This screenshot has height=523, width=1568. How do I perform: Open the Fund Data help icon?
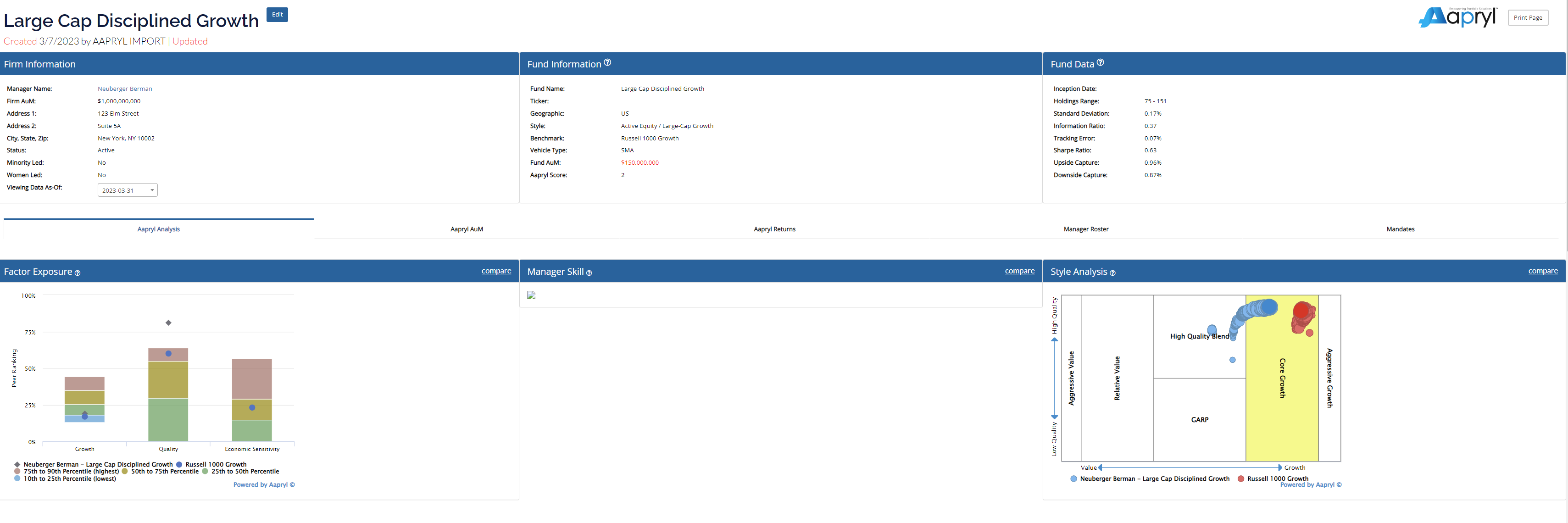[1101, 62]
